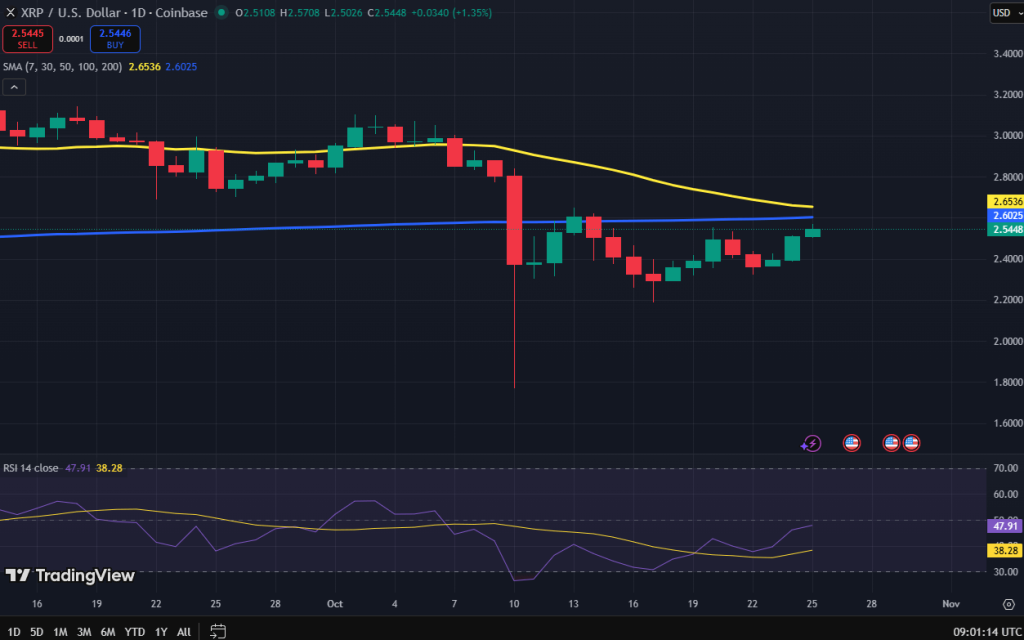The image size is (1024, 640).
Task: Open chart settings gear at the time axis
Action: click(1009, 603)
